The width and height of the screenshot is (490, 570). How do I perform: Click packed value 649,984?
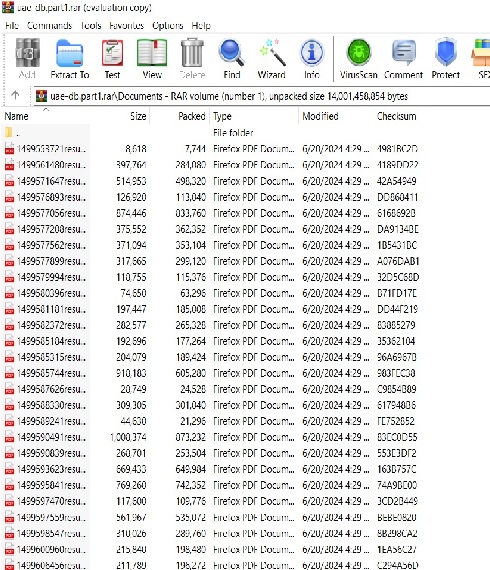(x=191, y=469)
